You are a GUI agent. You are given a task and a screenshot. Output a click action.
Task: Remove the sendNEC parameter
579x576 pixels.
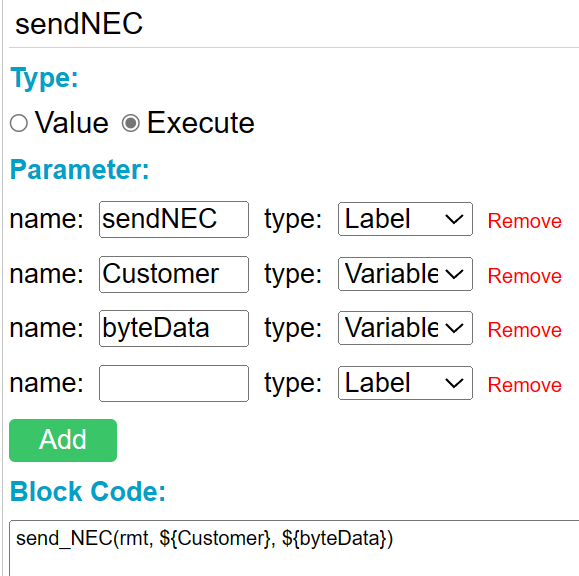(524, 221)
